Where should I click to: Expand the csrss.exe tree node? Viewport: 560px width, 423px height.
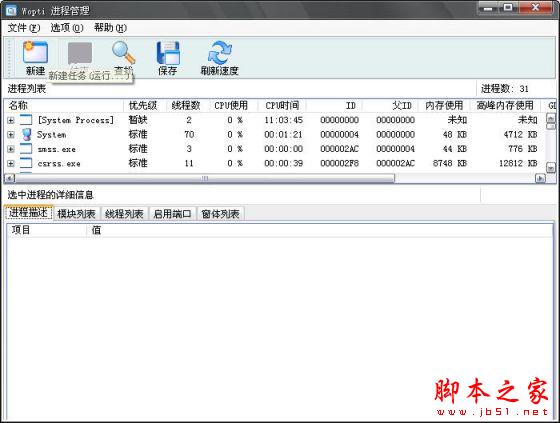click(11, 164)
